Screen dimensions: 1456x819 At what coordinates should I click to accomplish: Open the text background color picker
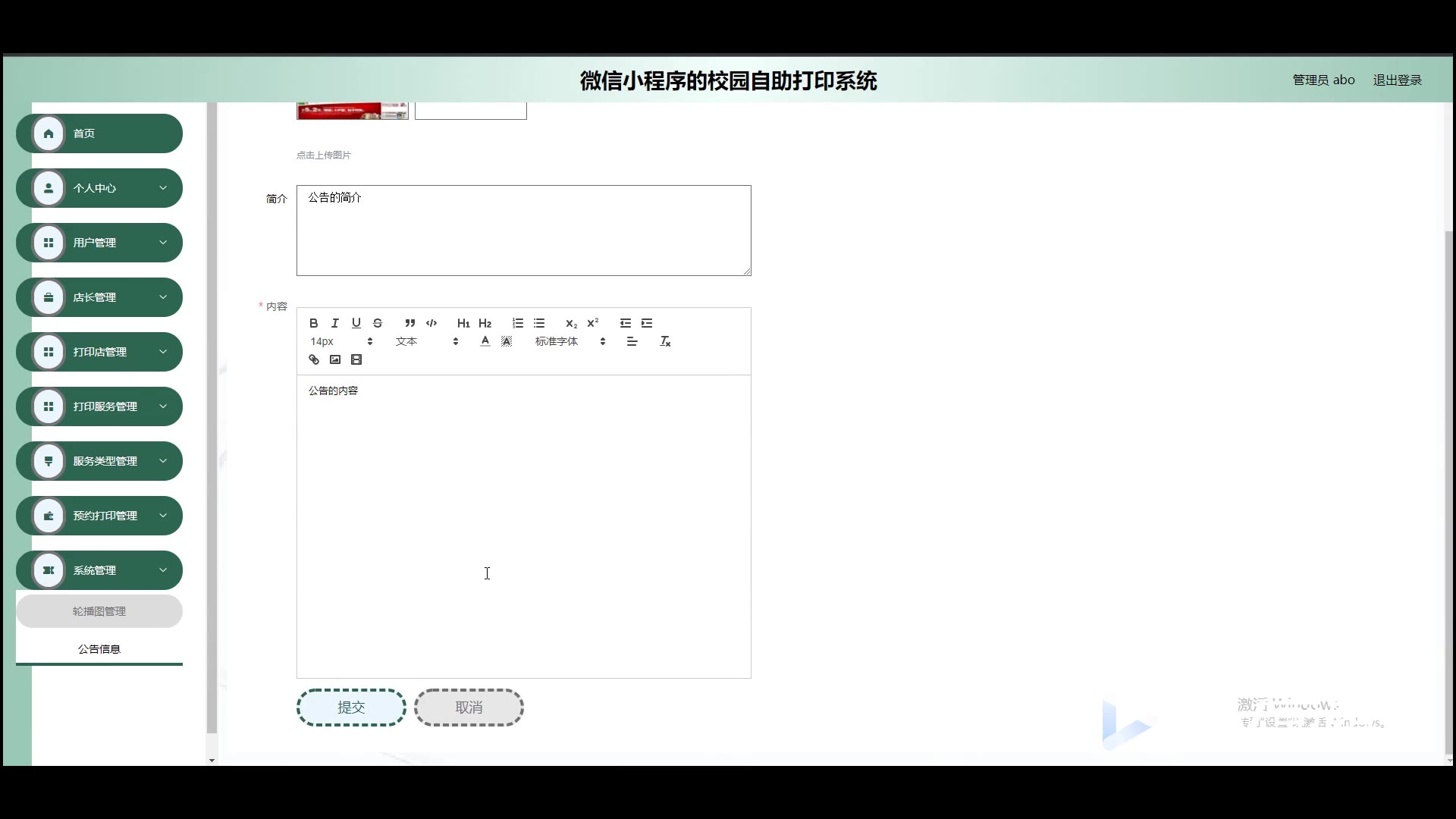click(507, 341)
